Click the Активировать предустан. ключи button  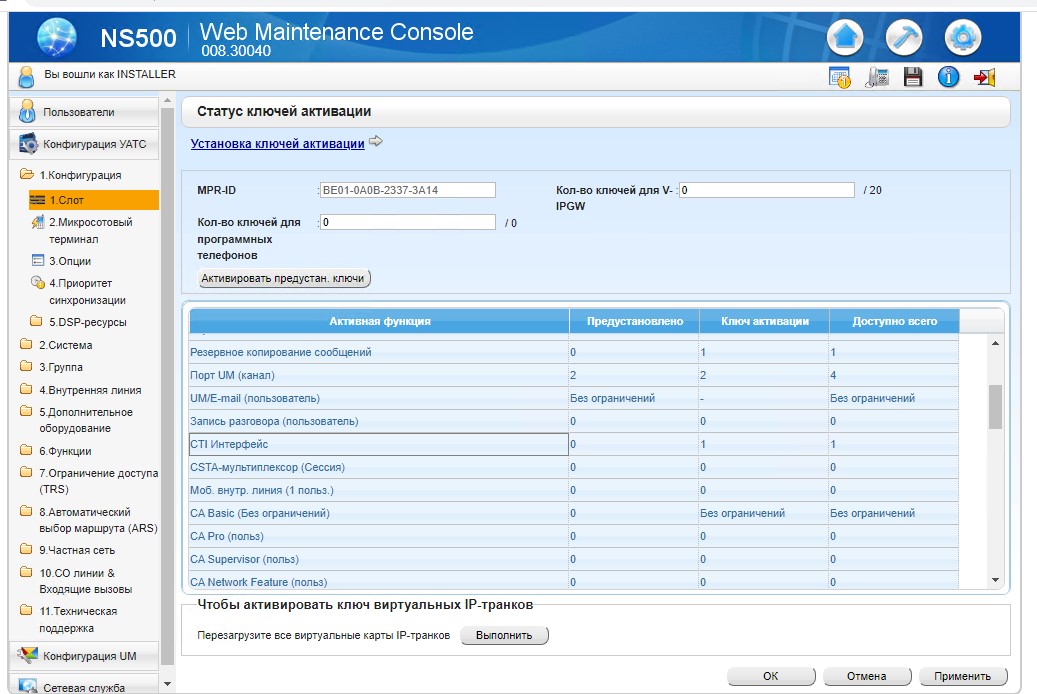click(x=283, y=278)
